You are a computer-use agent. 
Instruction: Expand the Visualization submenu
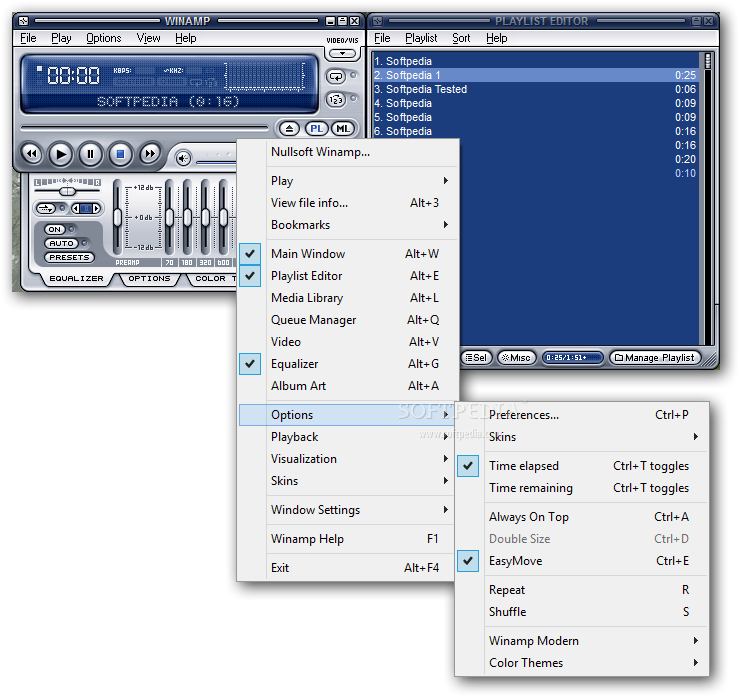coord(347,459)
